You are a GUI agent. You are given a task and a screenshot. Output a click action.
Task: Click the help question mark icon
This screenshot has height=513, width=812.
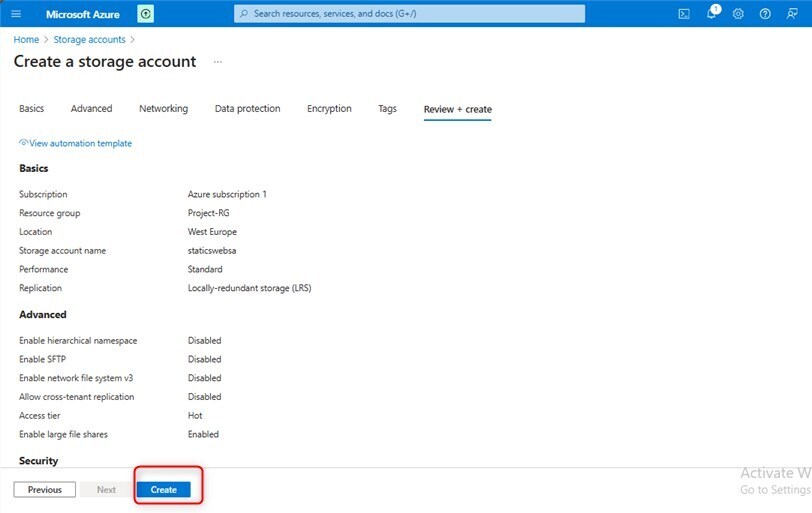[x=765, y=14]
